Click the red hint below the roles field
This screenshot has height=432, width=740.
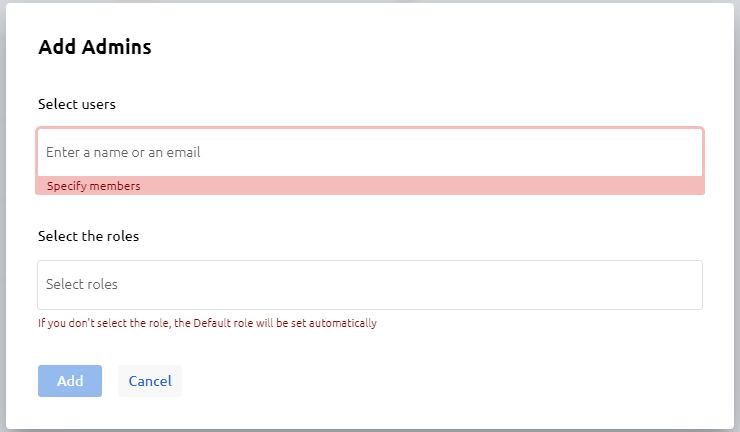tap(207, 324)
